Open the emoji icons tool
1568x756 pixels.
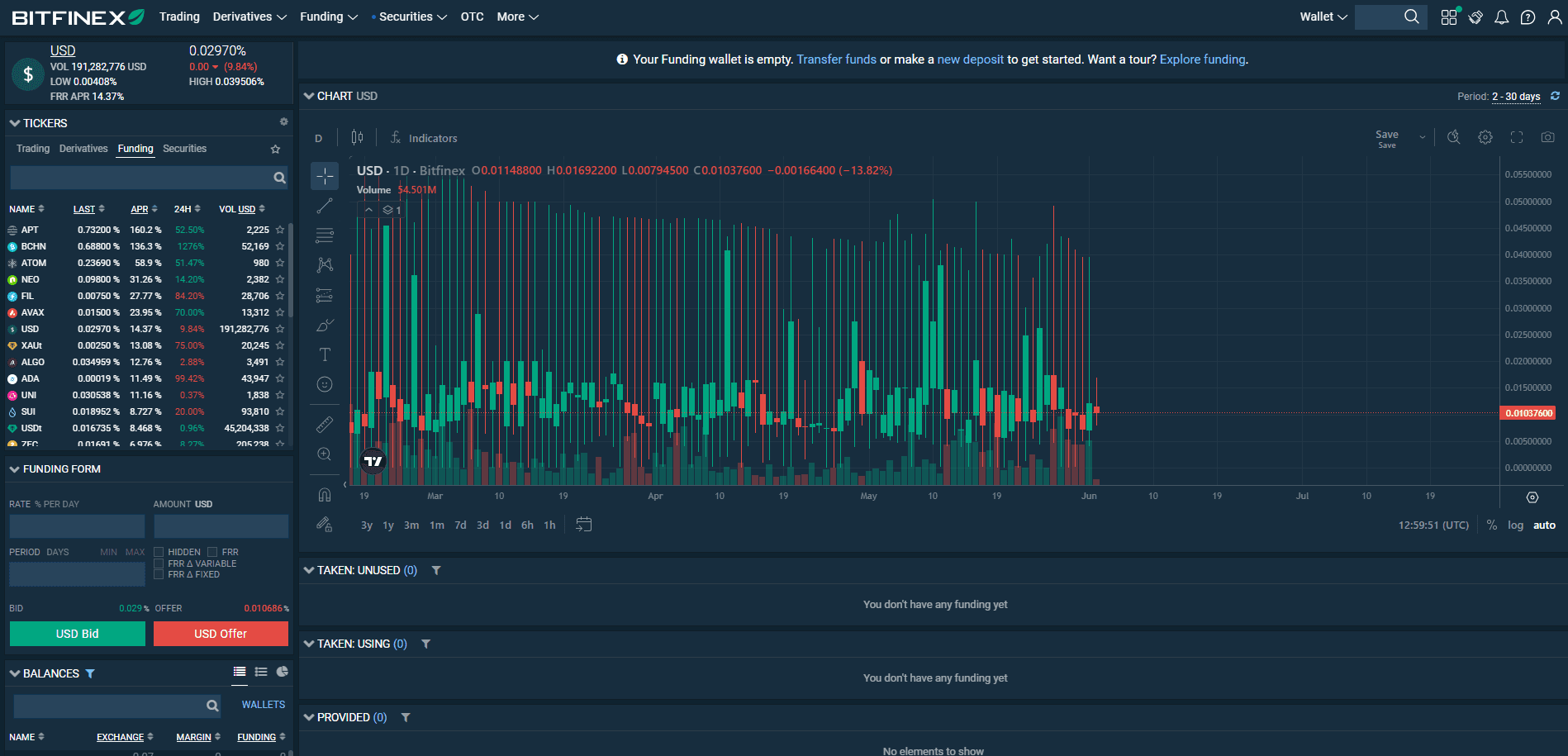tap(325, 384)
